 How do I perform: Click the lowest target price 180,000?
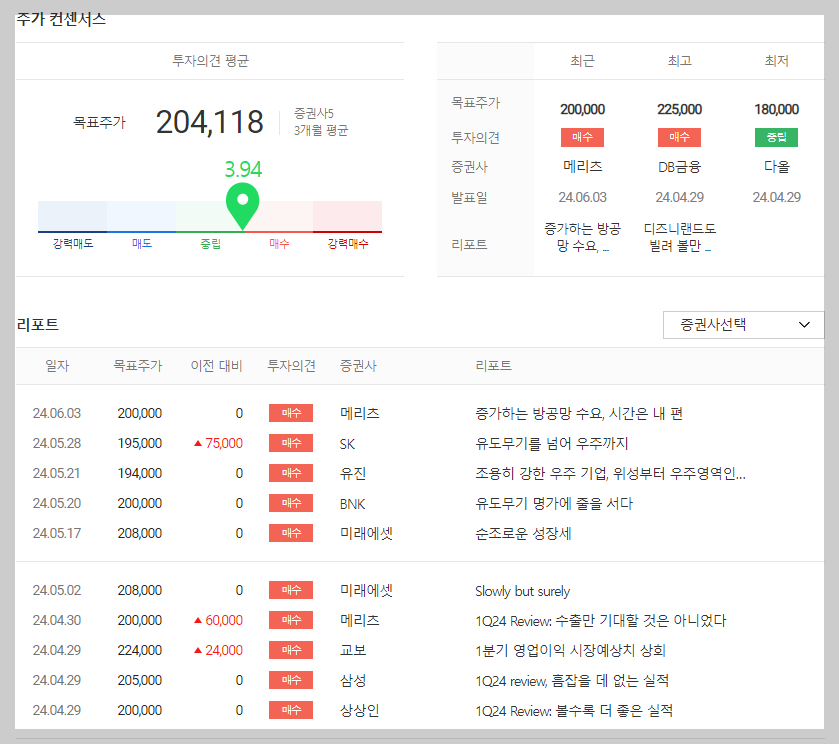776,109
